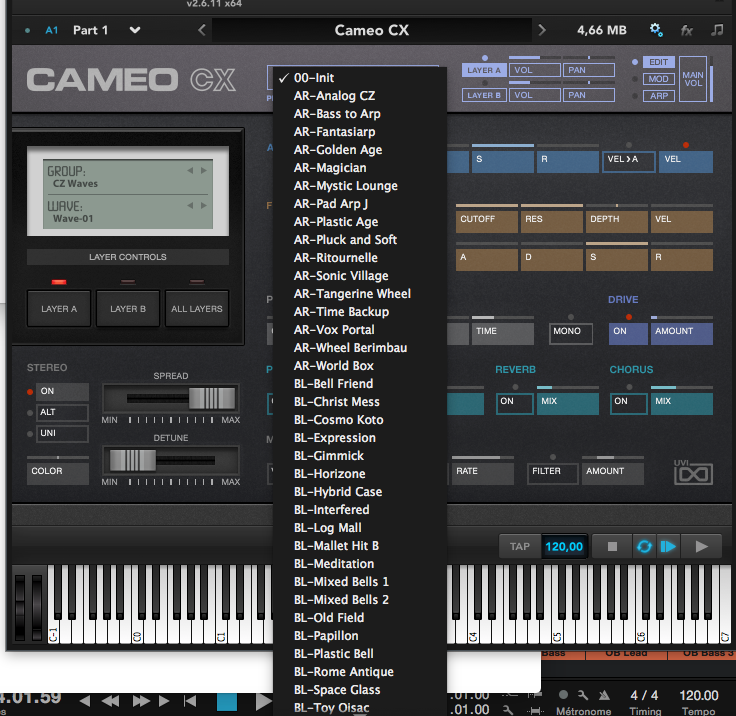Click the blue play-from-start icon
736x716 pixels.
pos(668,547)
